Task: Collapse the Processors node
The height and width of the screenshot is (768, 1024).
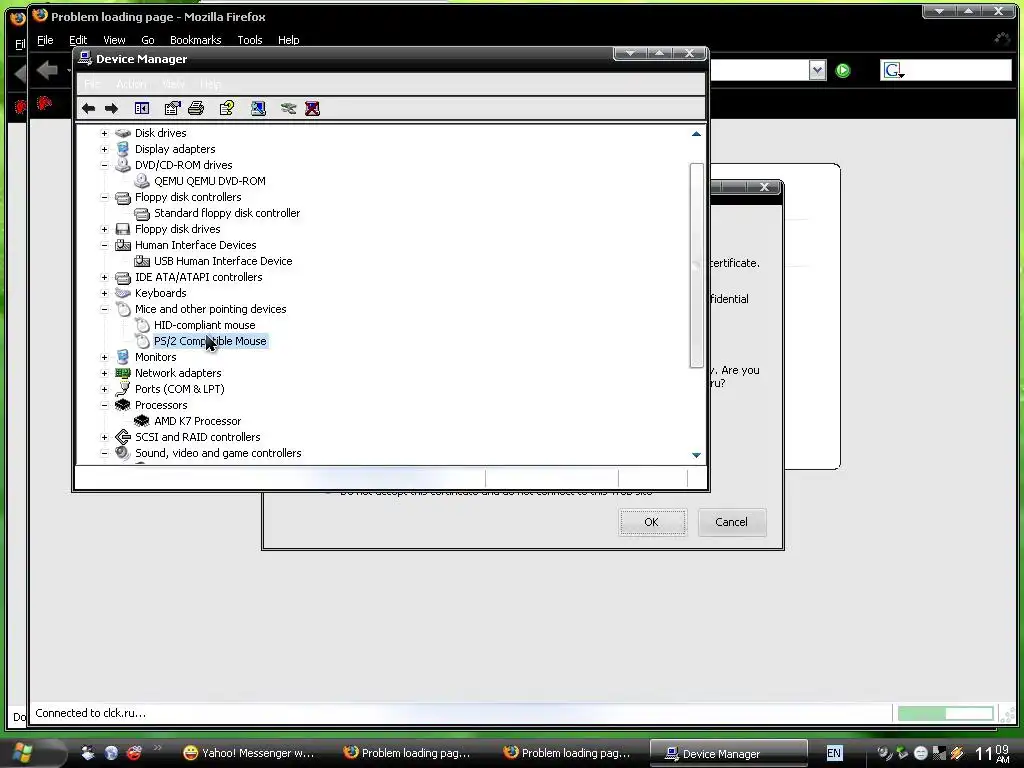Action: click(x=104, y=405)
